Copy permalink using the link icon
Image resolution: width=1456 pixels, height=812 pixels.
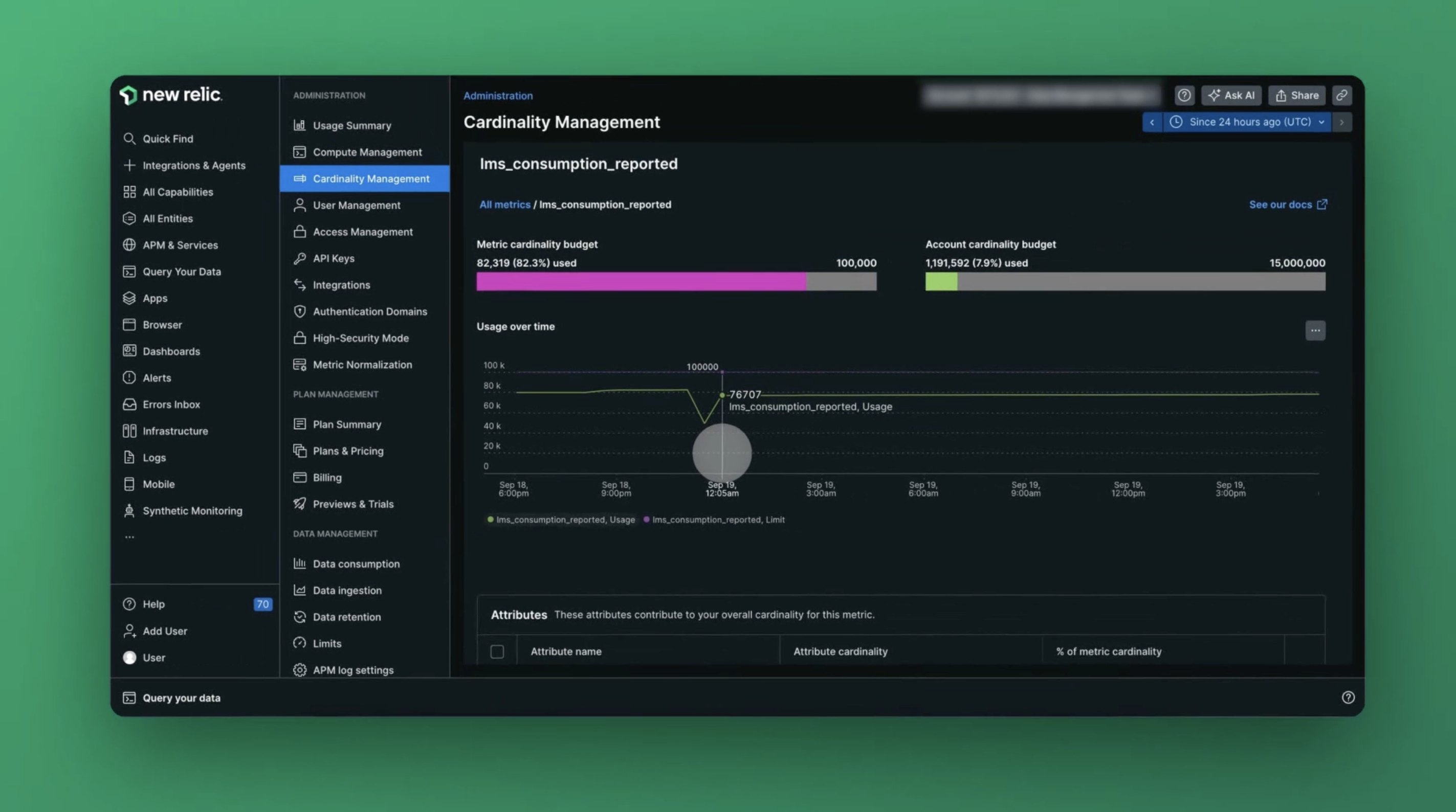click(x=1342, y=96)
